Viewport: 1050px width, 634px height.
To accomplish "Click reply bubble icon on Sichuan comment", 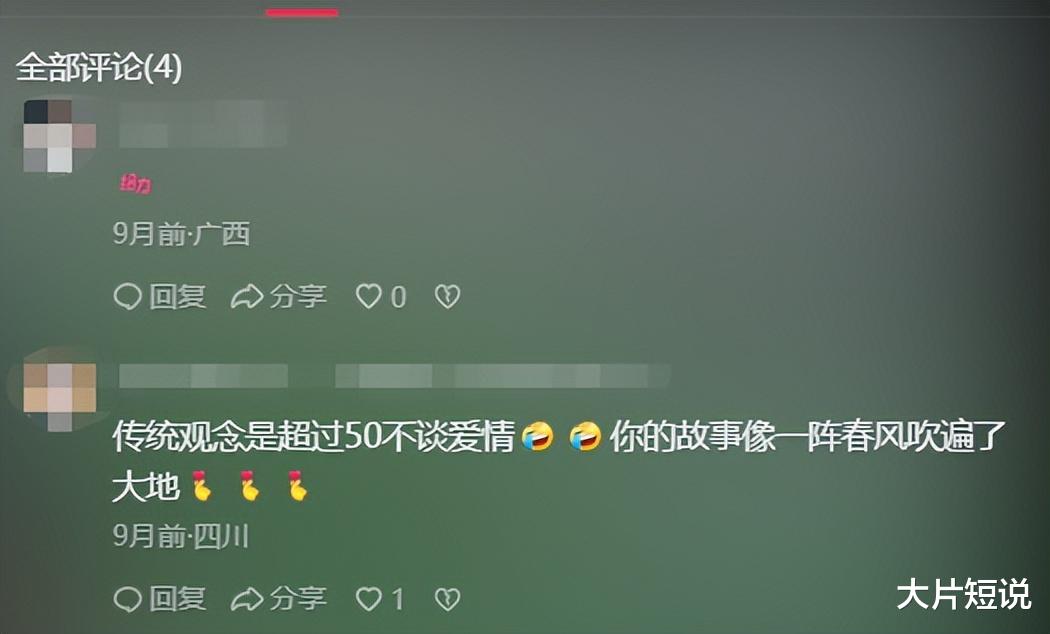I will [127, 599].
